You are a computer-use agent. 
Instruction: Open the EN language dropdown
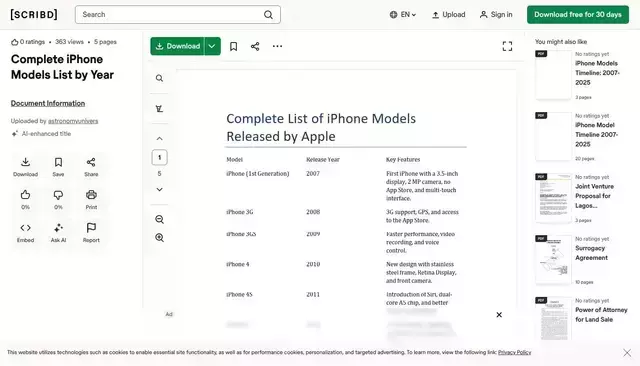pos(403,15)
